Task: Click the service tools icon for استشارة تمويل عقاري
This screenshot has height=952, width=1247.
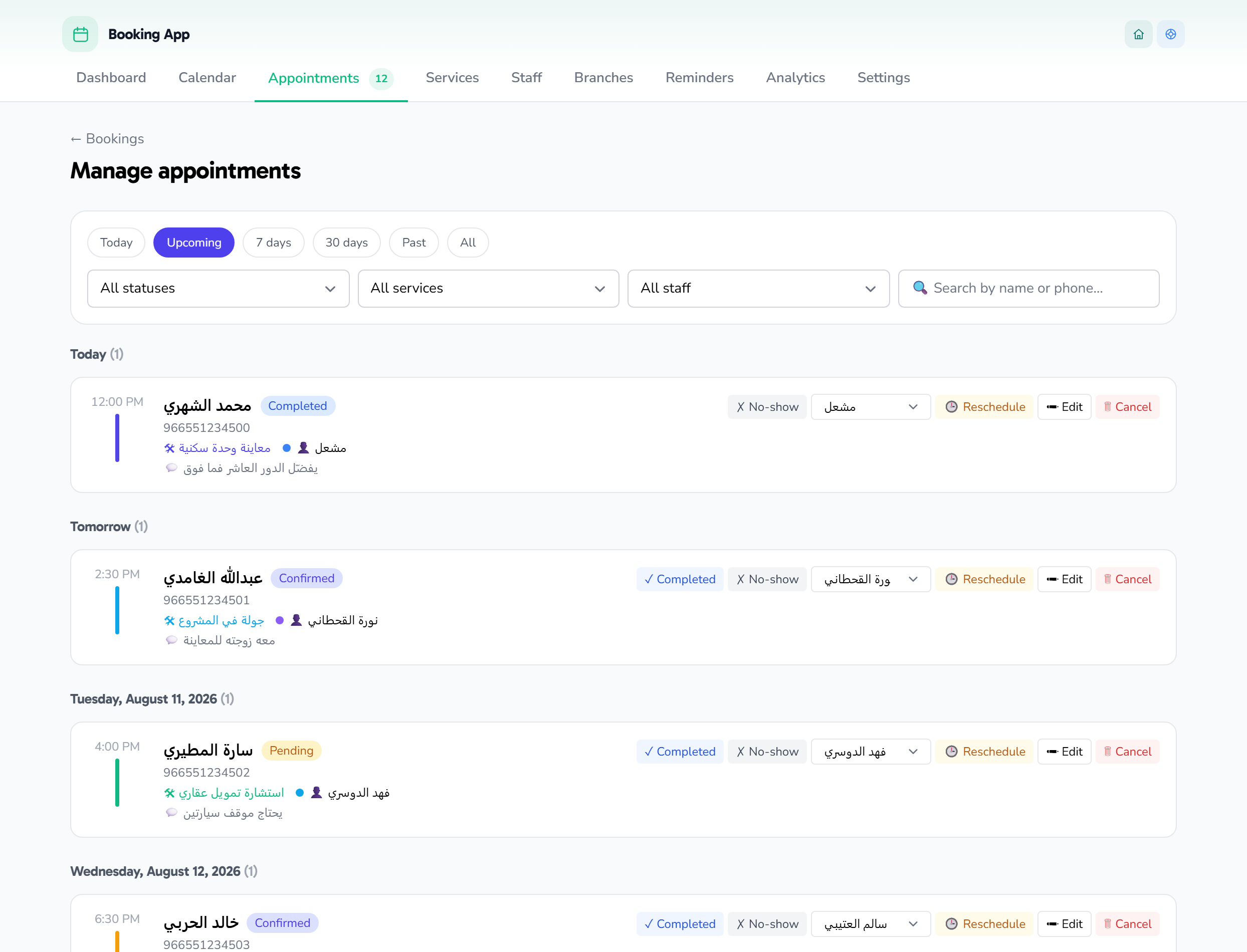Action: 169,793
